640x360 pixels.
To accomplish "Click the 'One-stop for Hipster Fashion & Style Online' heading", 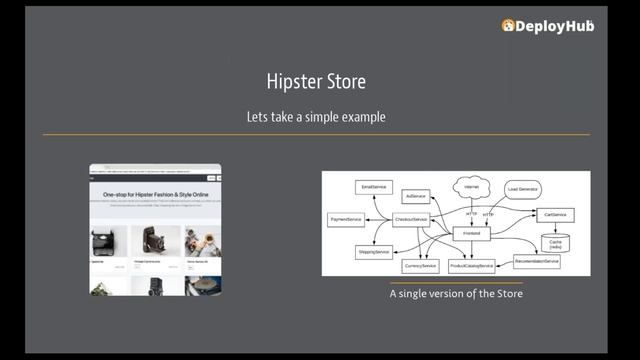I will (156, 195).
